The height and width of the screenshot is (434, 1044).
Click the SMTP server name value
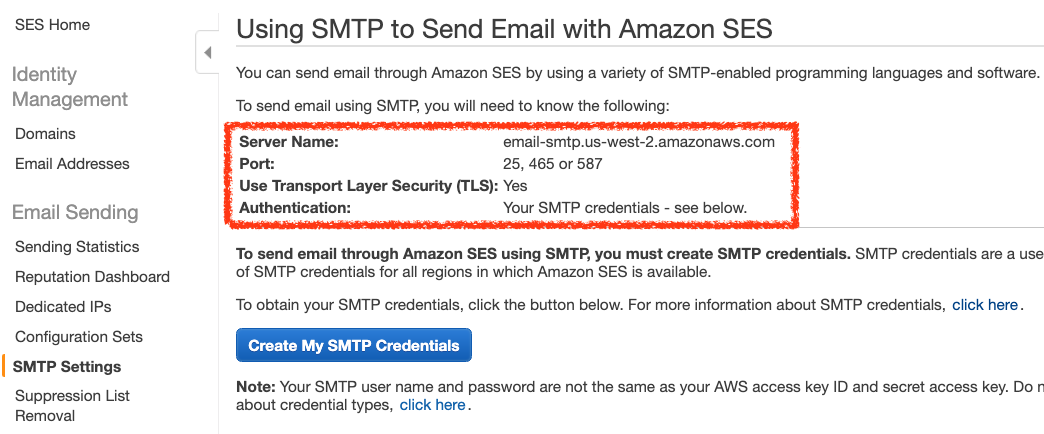639,142
